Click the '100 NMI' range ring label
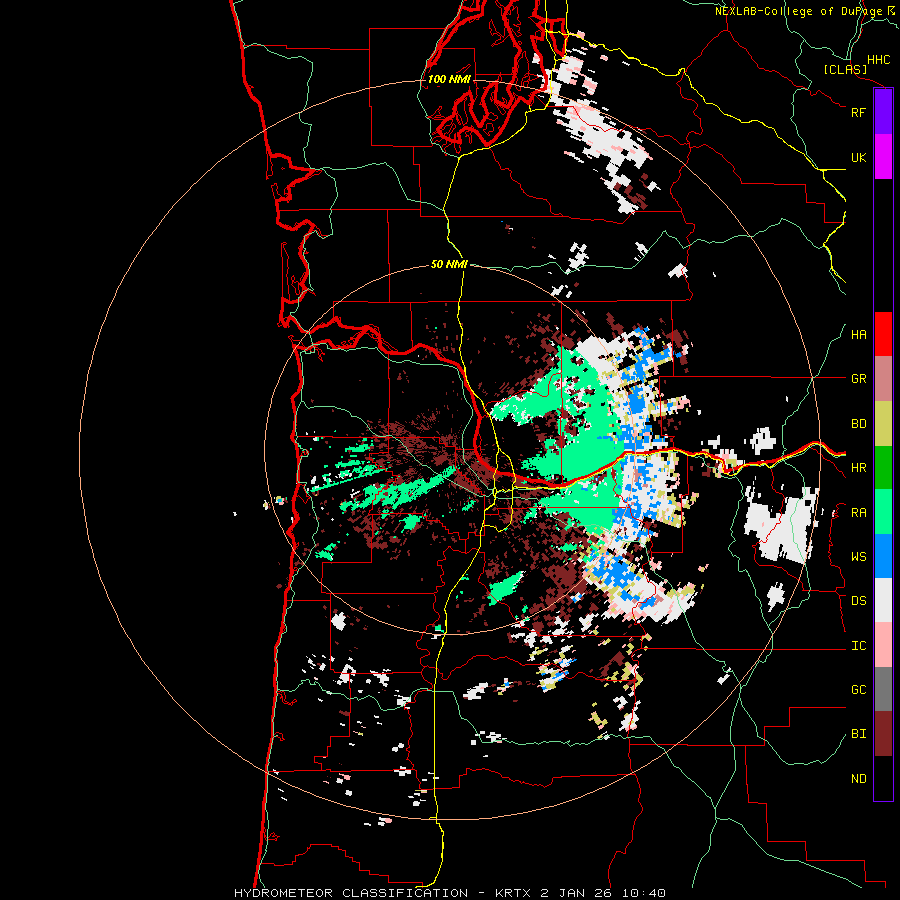 point(449,79)
